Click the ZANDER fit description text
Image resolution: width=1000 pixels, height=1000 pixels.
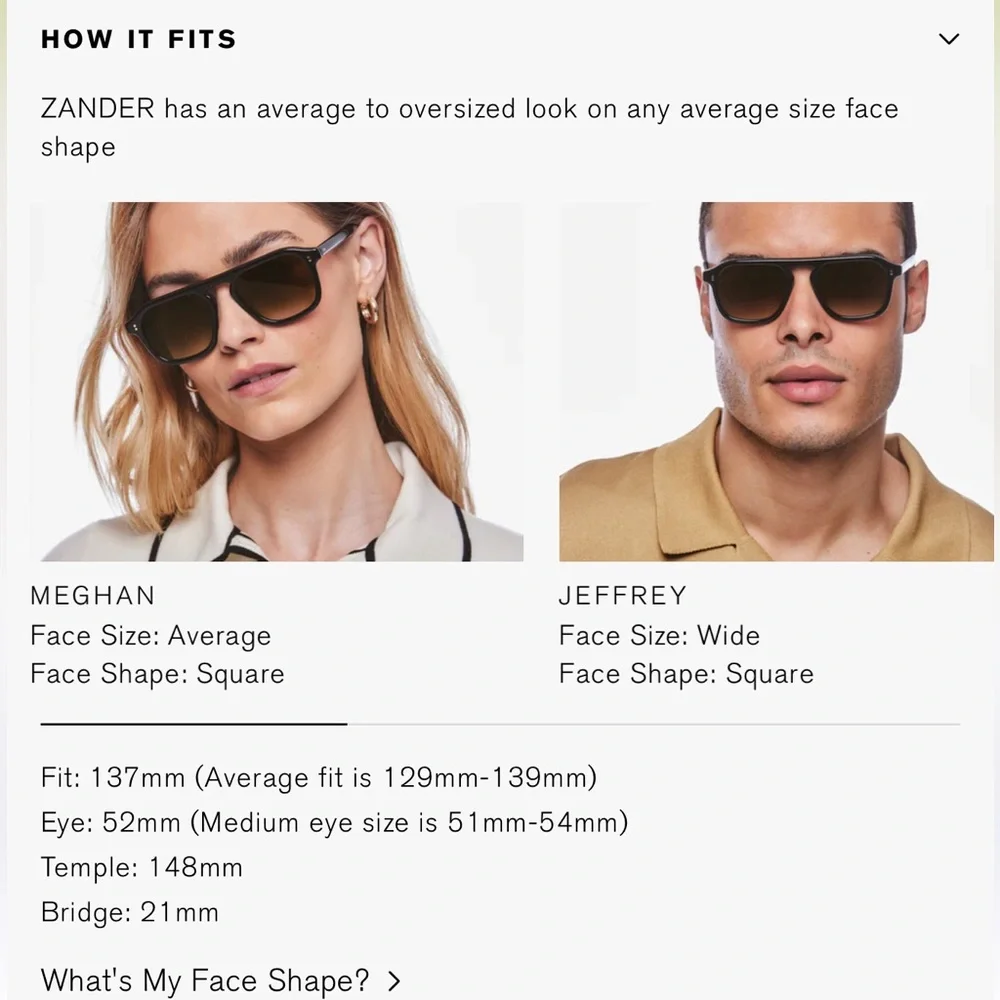pos(469,128)
